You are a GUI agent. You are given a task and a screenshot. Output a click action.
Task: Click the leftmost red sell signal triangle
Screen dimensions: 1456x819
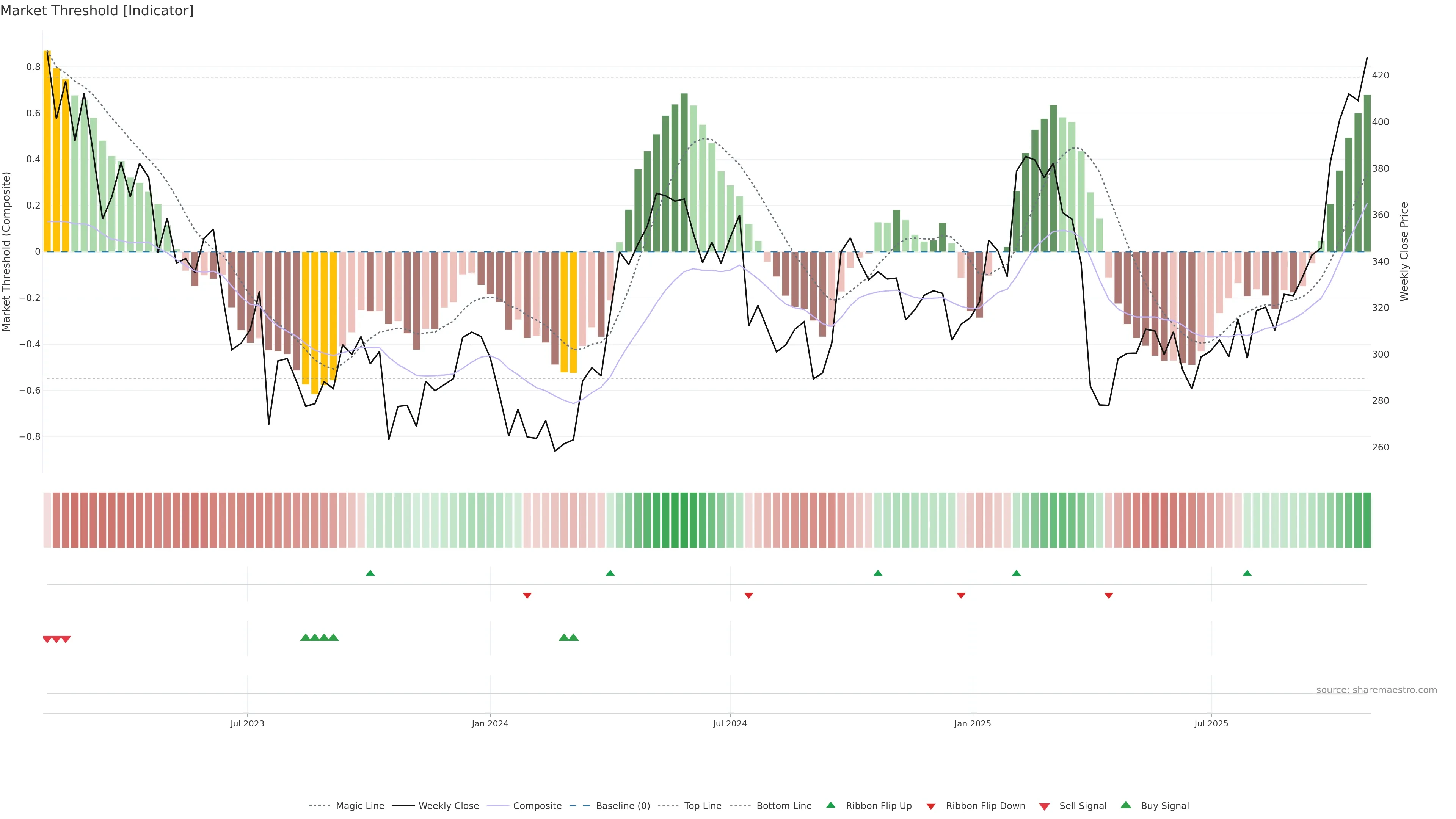pos(47,639)
